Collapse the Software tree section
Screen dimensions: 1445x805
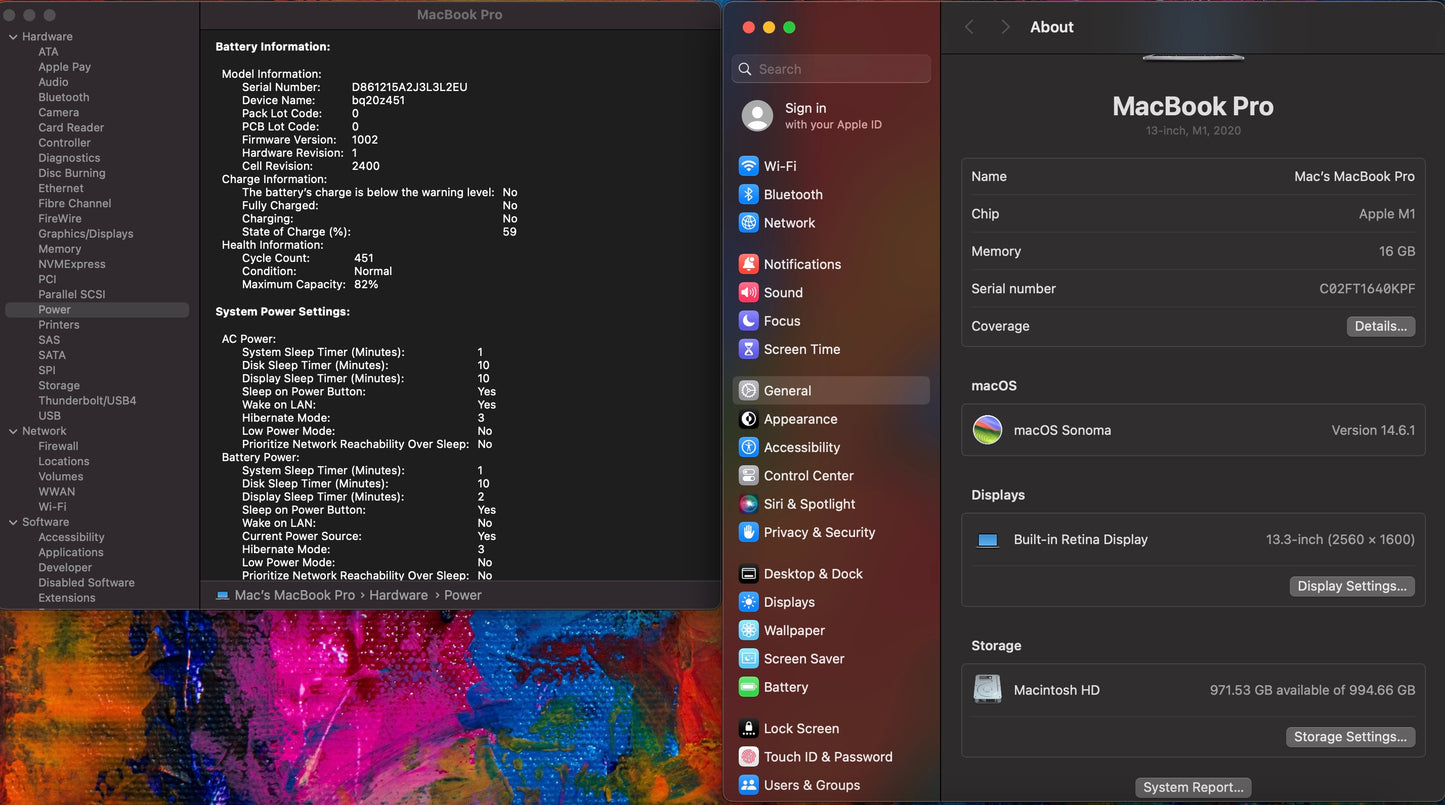coord(13,522)
